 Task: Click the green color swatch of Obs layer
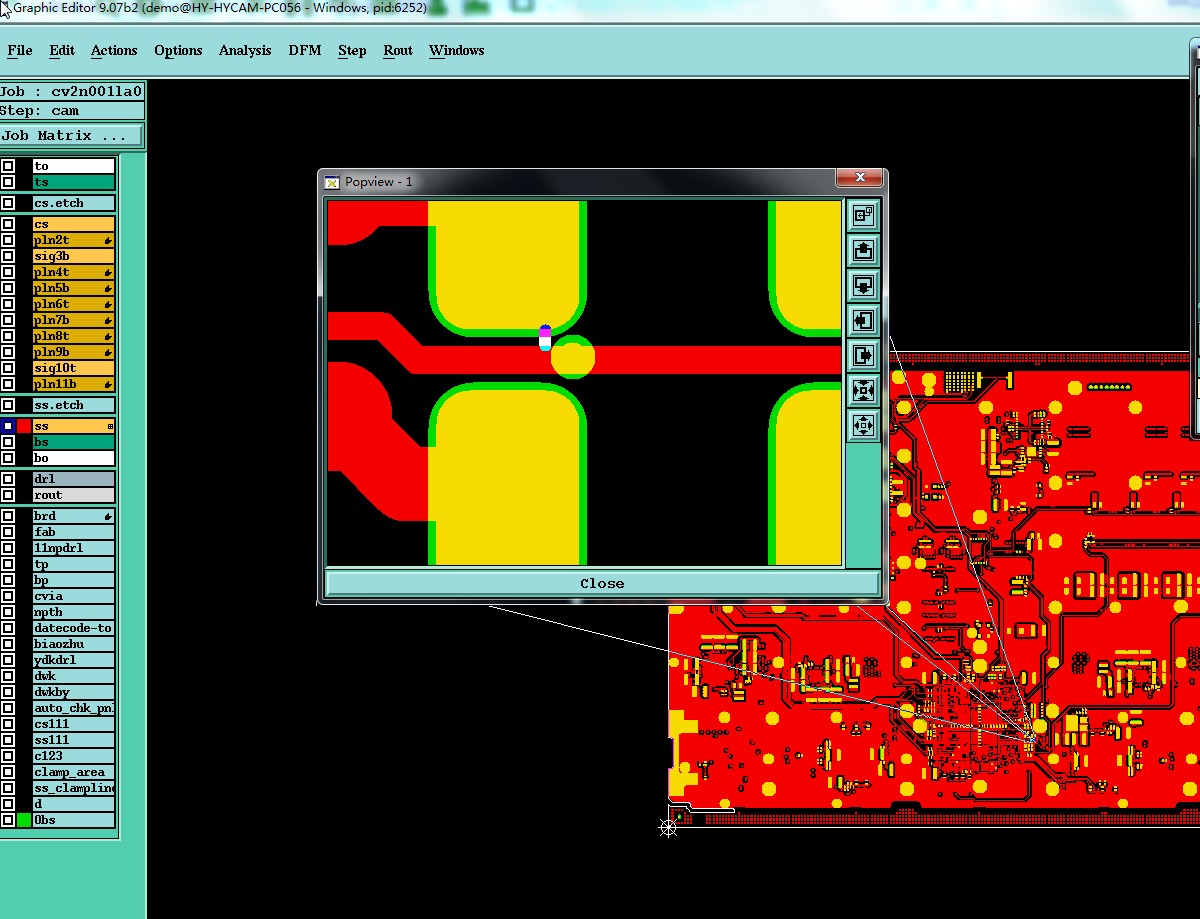click(x=24, y=820)
